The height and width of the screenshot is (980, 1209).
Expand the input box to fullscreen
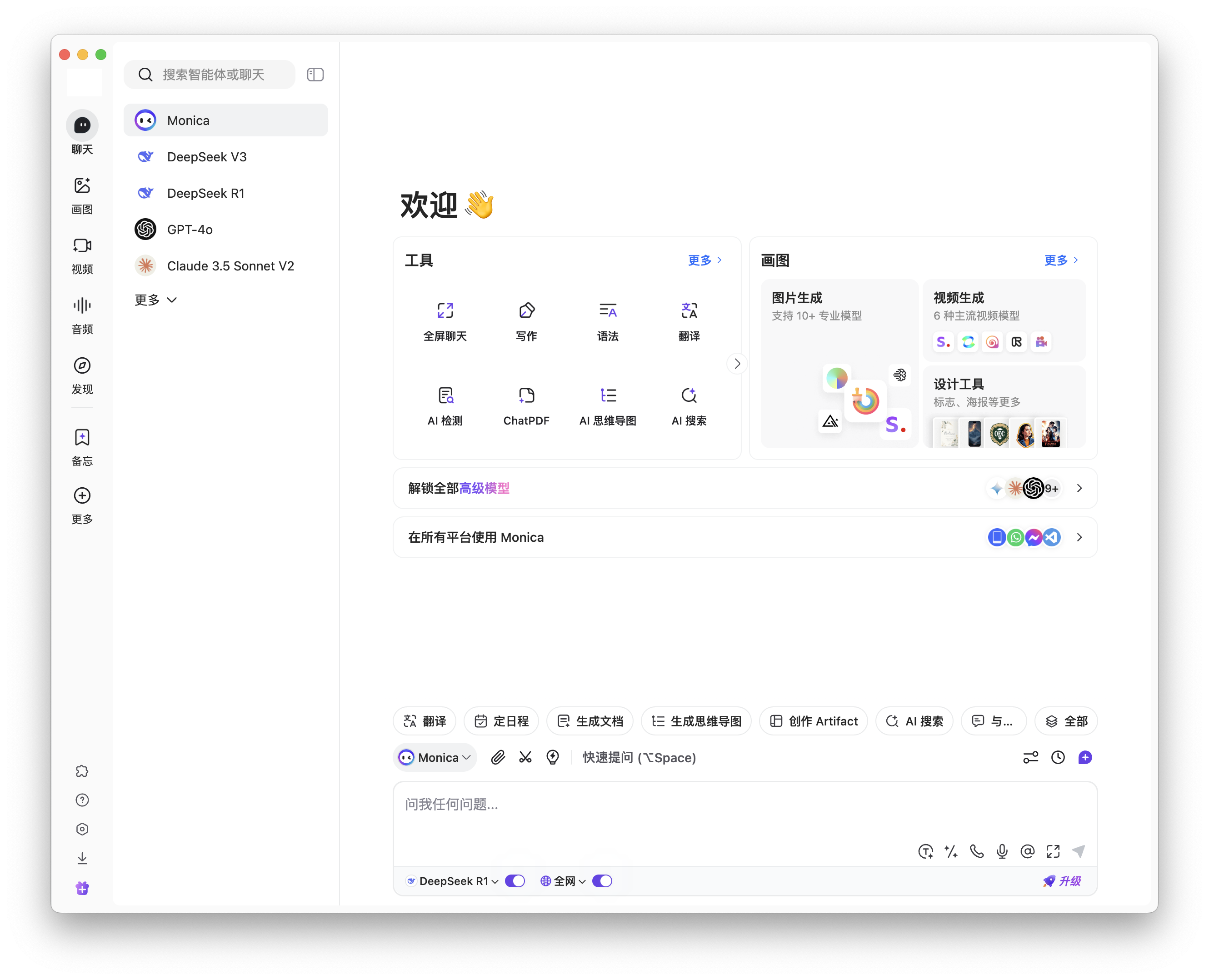1053,851
